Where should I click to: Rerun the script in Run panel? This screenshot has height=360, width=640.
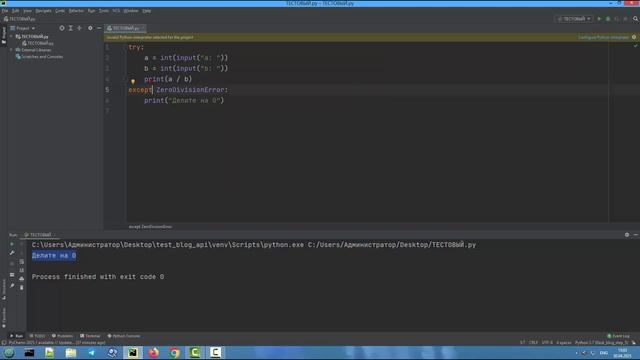point(12,244)
